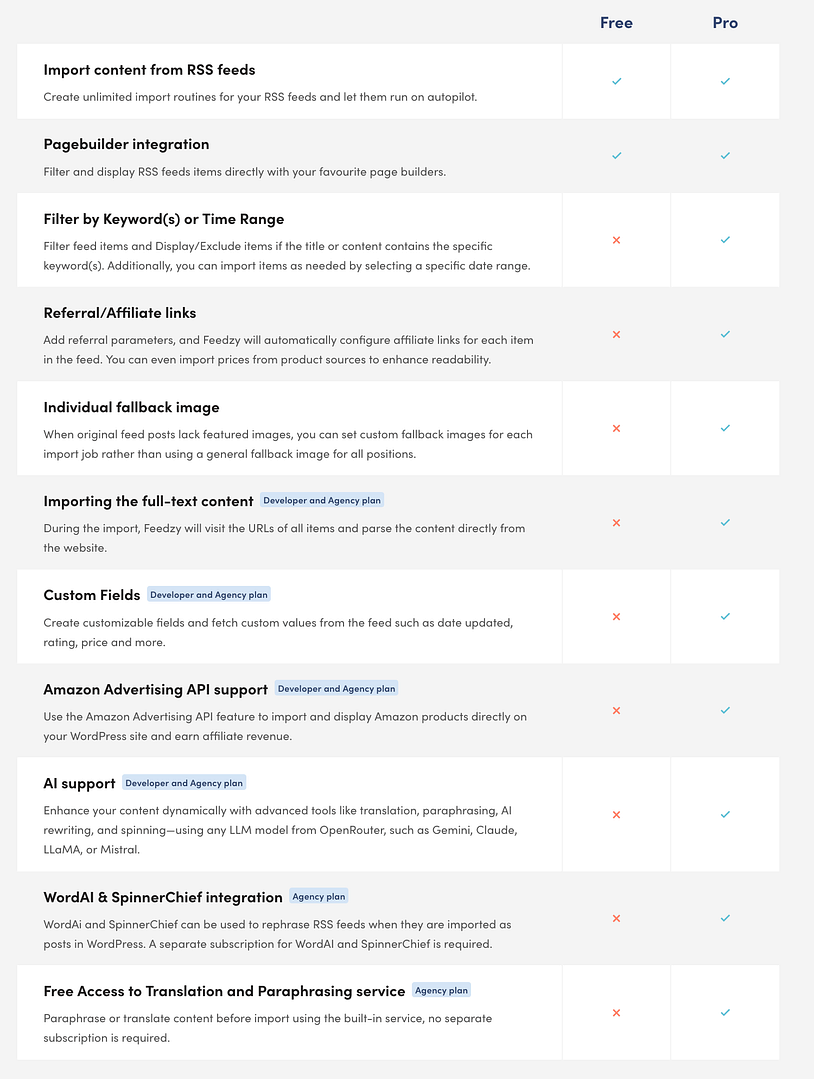This screenshot has height=1079, width=814.
Task: Click the plan badge next to AI support
Action: pyautogui.click(x=184, y=783)
